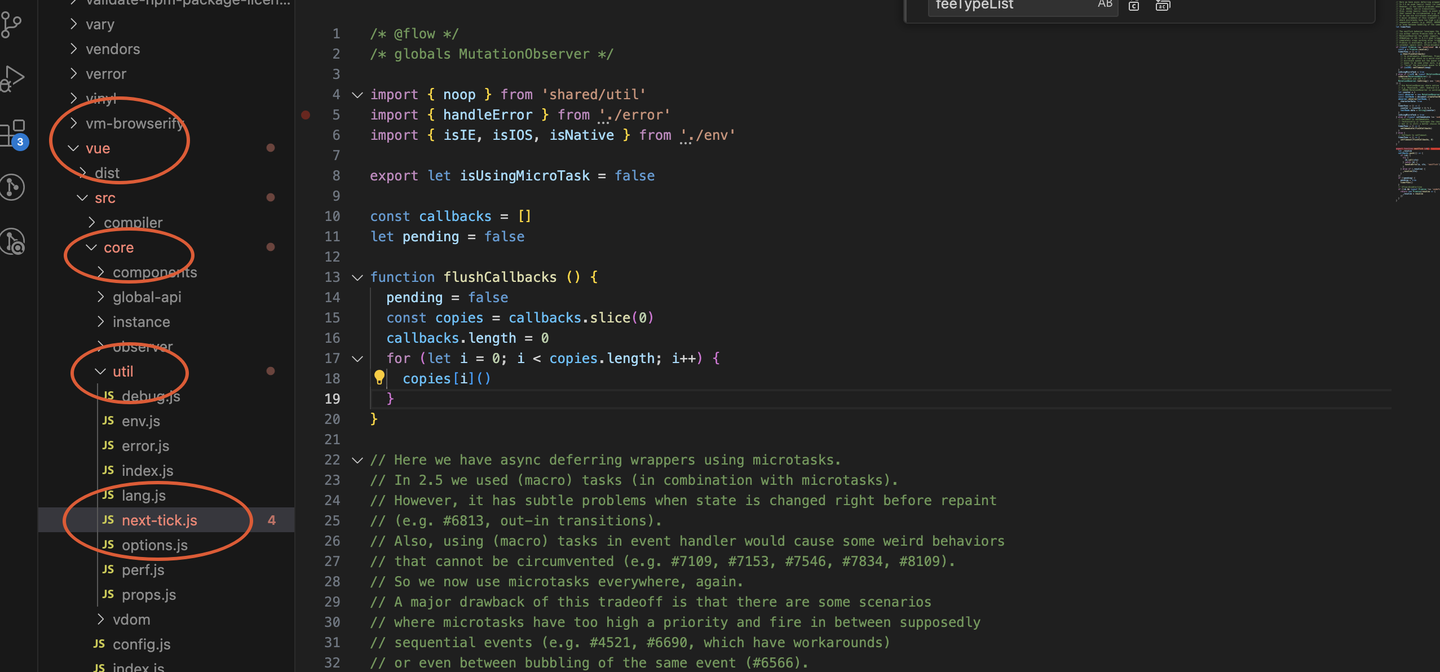Screen dimensions: 1440x672
Task: Open the Run and Debug view
Action: (12, 79)
